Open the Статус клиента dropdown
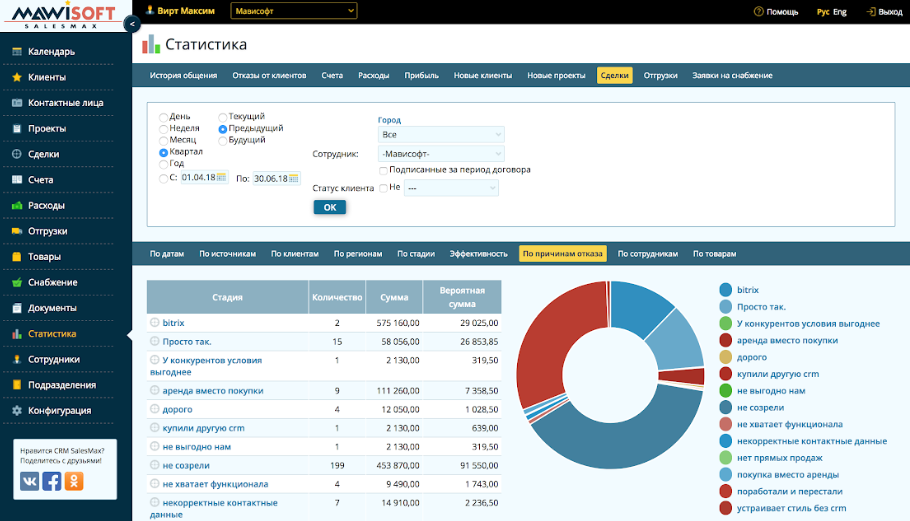Image resolution: width=910 pixels, height=521 pixels. (x=452, y=188)
